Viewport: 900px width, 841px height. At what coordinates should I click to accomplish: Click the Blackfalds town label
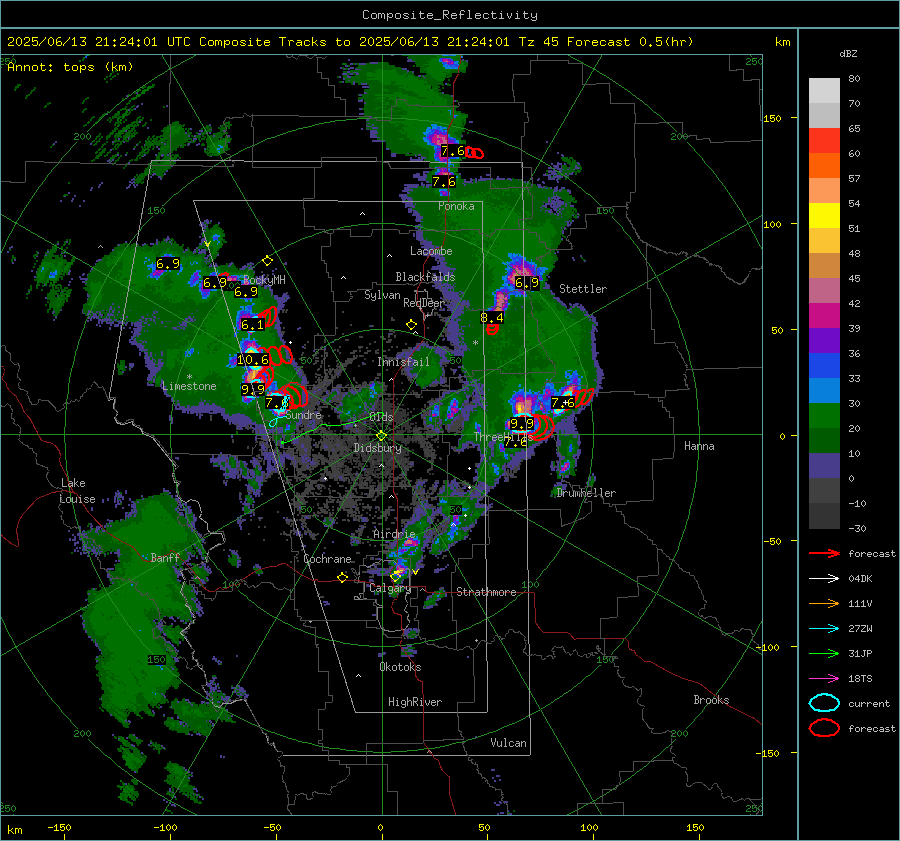tap(425, 277)
